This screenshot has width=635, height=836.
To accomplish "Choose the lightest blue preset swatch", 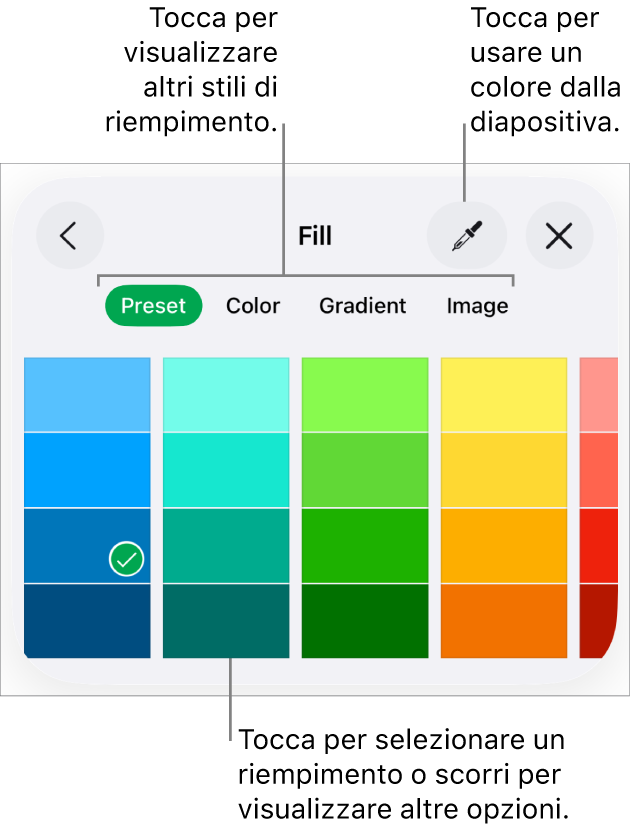I will (x=87, y=395).
